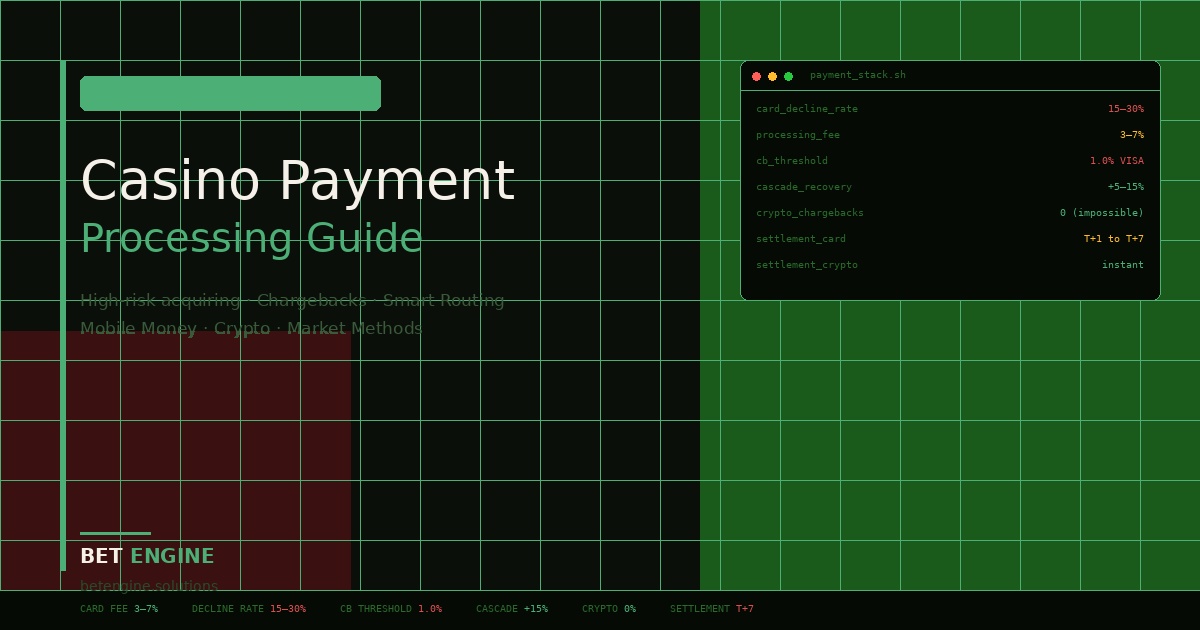This screenshot has width=1200, height=630.
Task: Click the High-risk acquiring tagline line
Action: click(x=292, y=300)
